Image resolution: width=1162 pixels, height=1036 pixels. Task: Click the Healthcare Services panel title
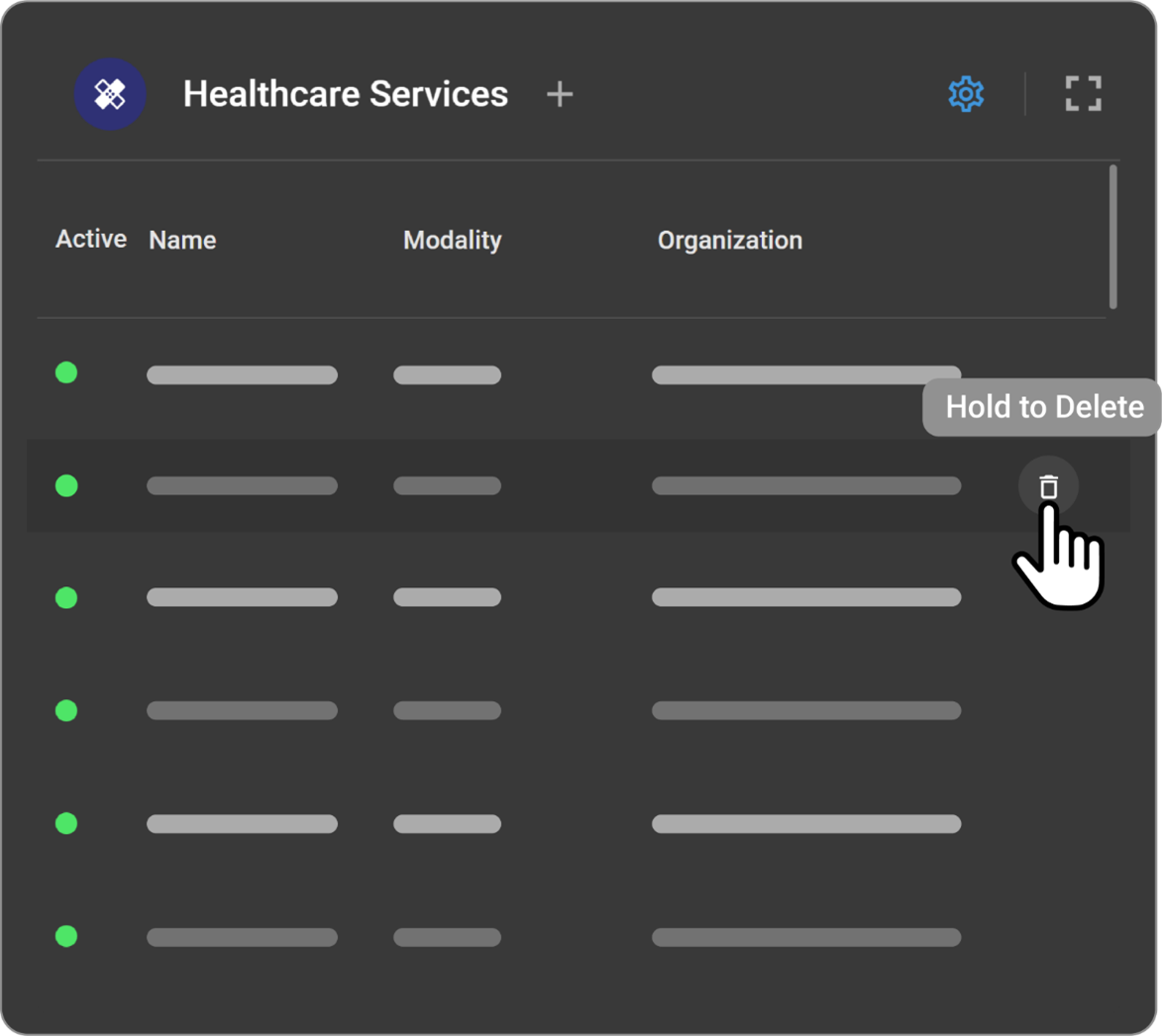point(345,94)
